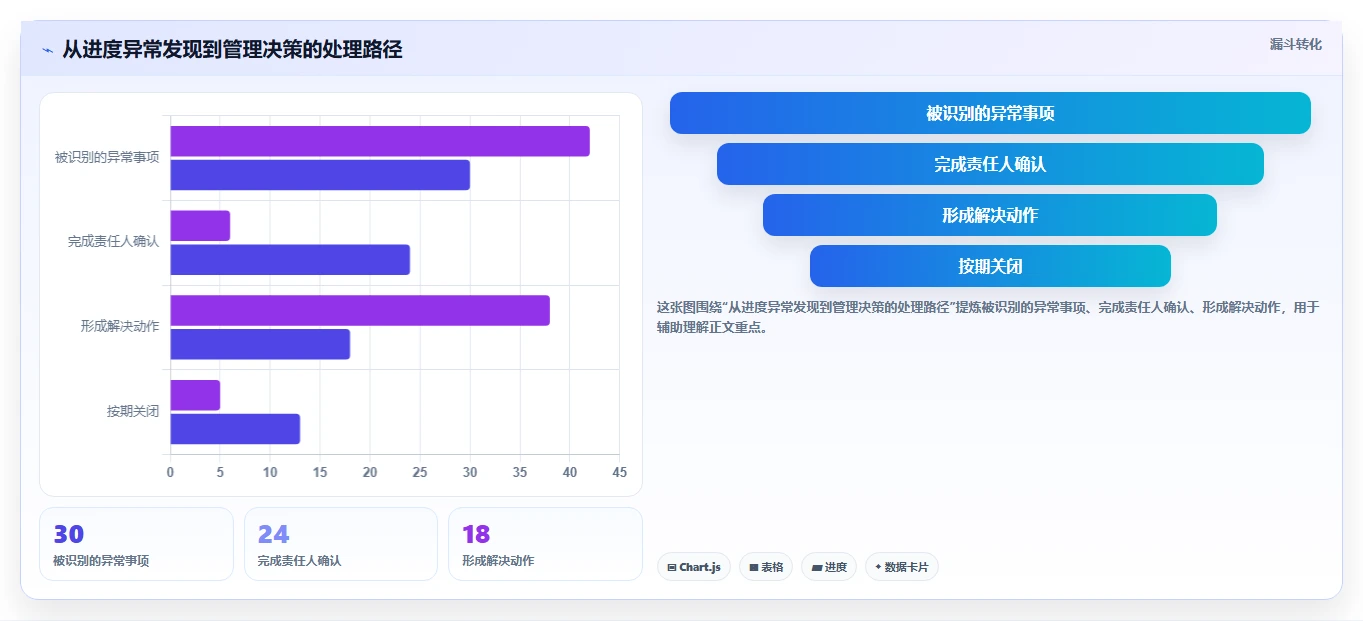Click the blue bar for 被识别的异常事项

coord(320,175)
